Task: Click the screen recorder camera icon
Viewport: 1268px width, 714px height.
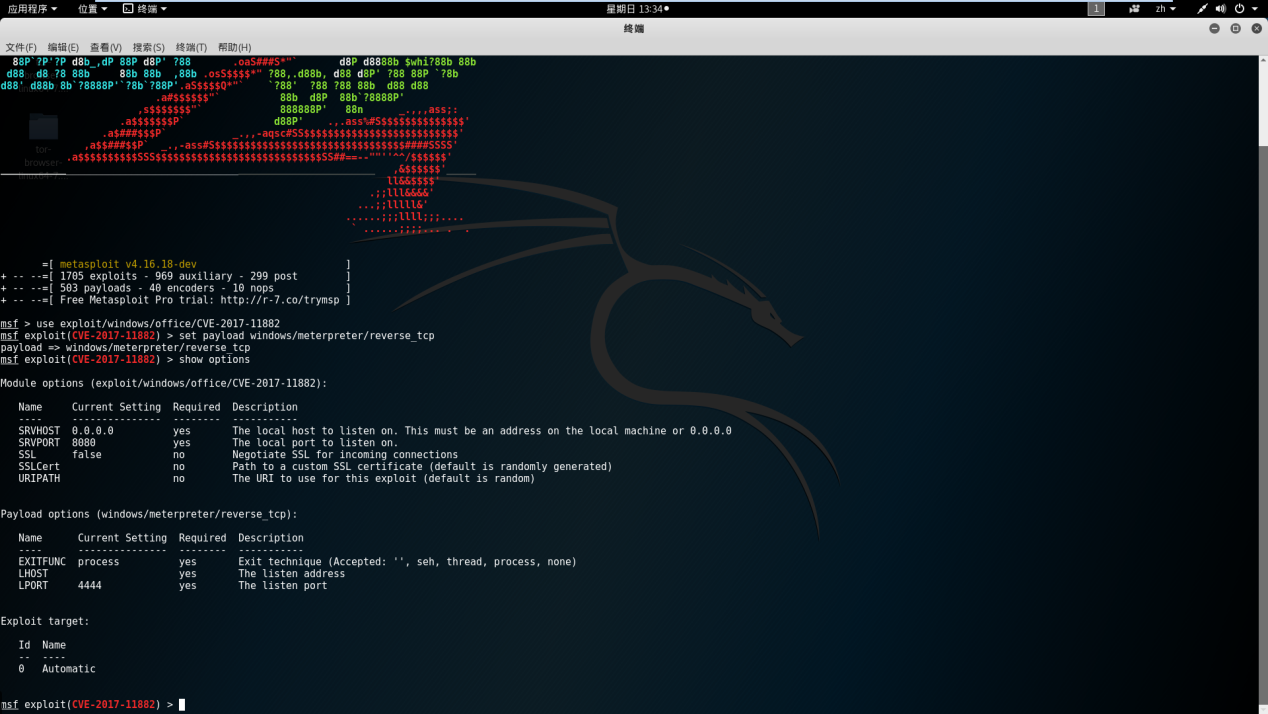Action: pos(1134,8)
